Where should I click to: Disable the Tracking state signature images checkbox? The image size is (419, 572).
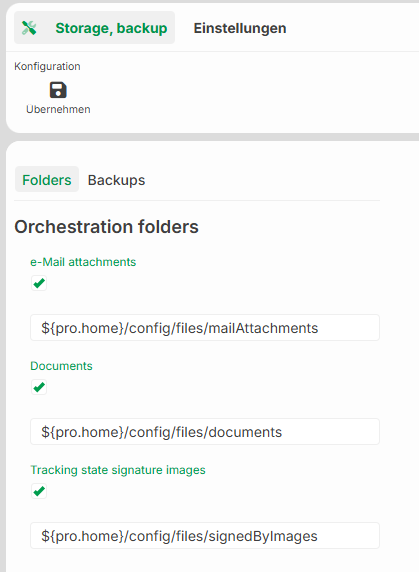pyautogui.click(x=39, y=491)
